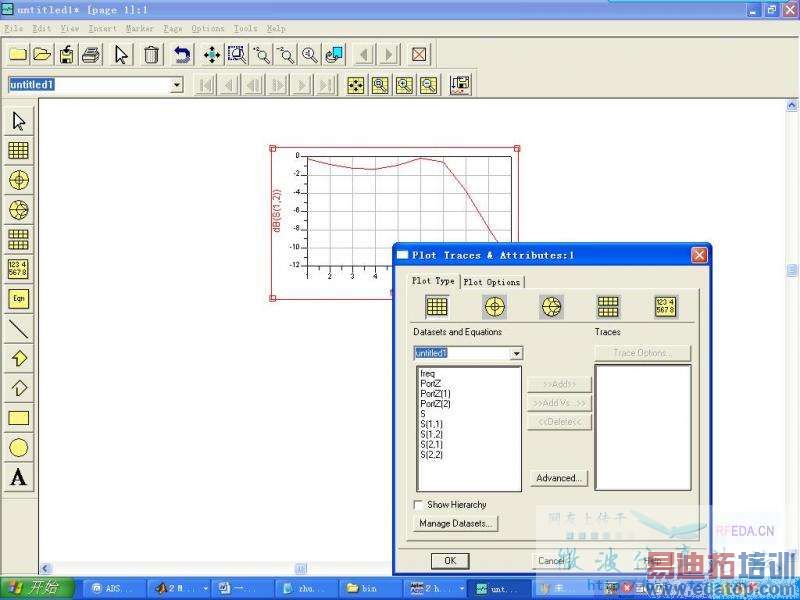The width and height of the screenshot is (800, 600).
Task: Select the yellow circle shape tool
Action: click(x=19, y=447)
